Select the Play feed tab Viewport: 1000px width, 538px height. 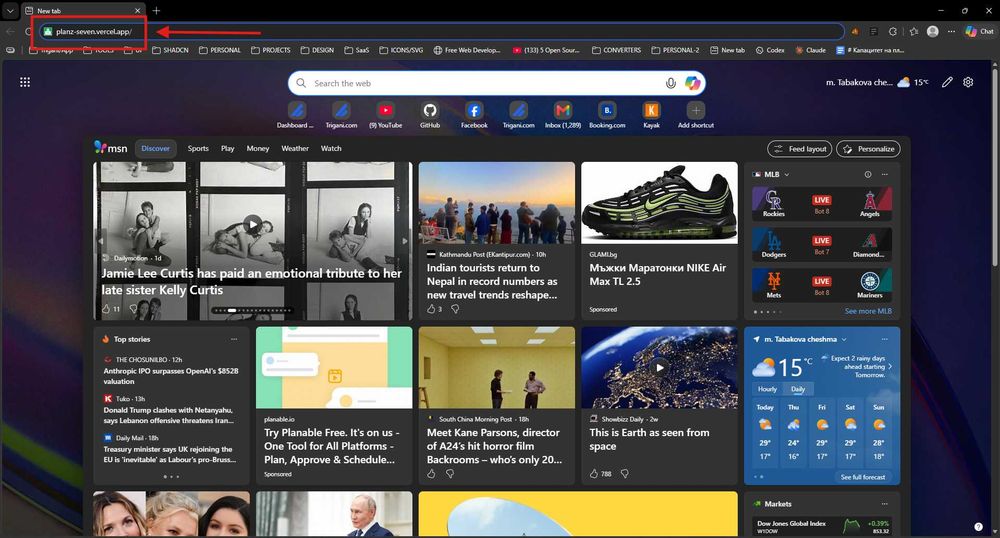(228, 148)
